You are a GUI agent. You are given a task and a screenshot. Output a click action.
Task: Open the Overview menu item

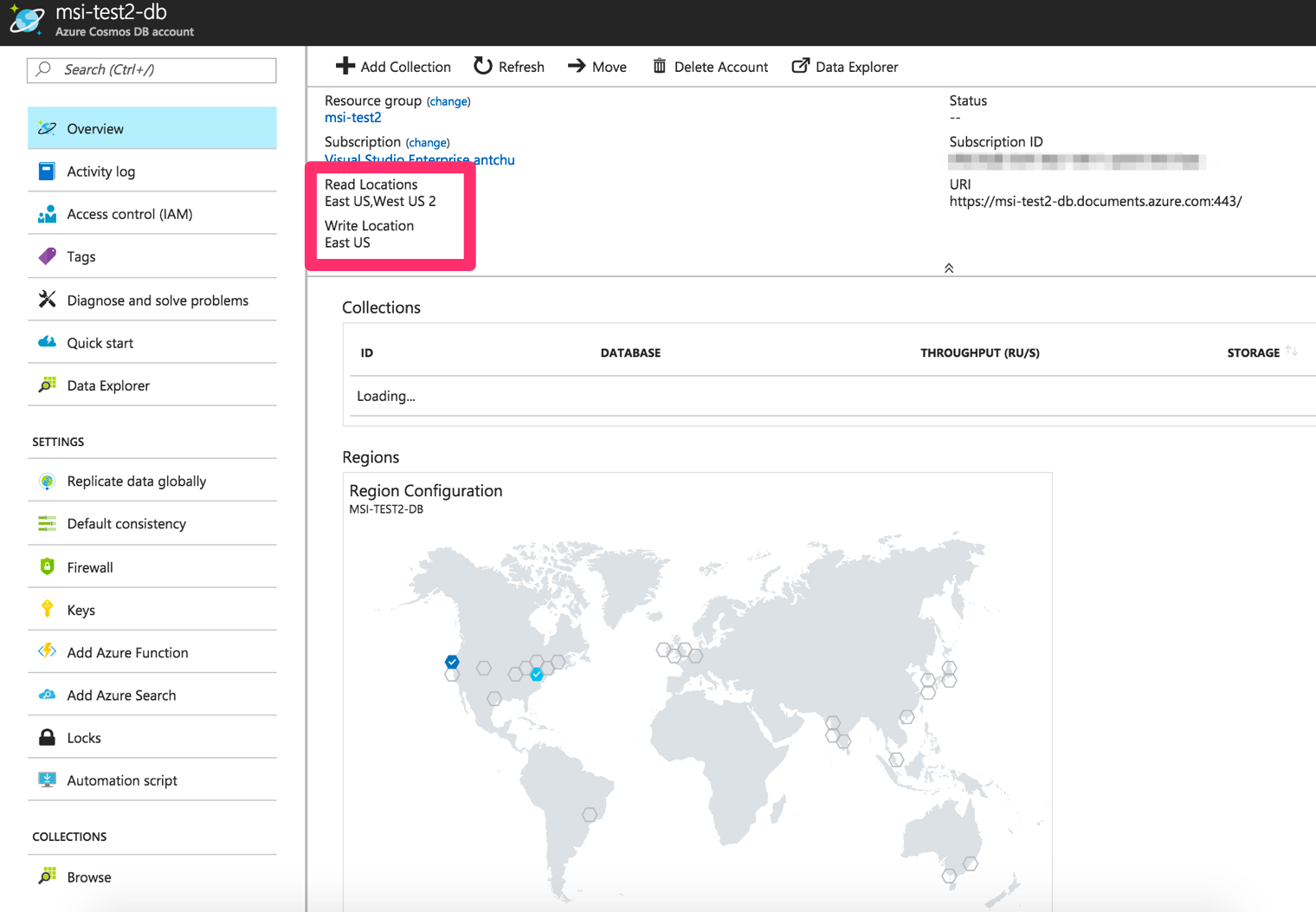(x=152, y=128)
